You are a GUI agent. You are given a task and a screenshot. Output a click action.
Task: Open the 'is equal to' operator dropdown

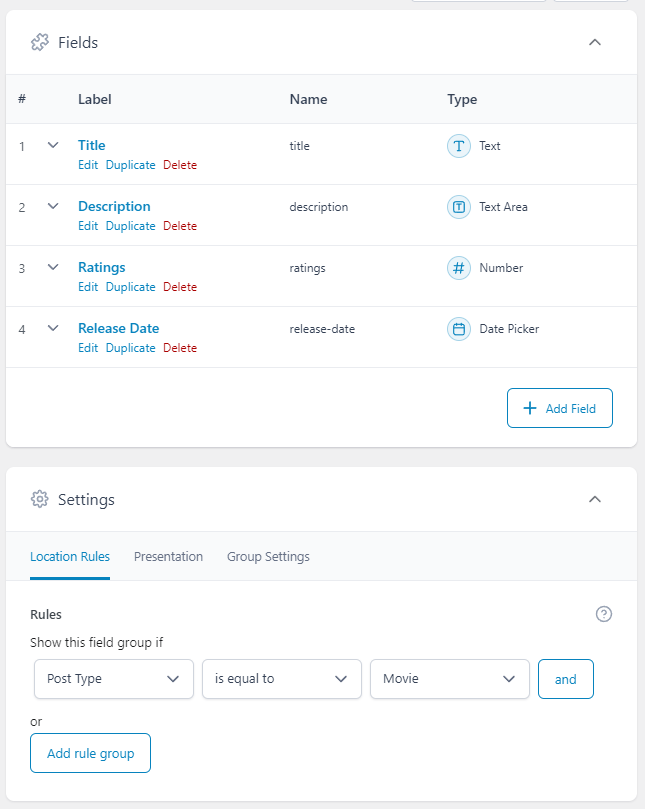(x=282, y=678)
